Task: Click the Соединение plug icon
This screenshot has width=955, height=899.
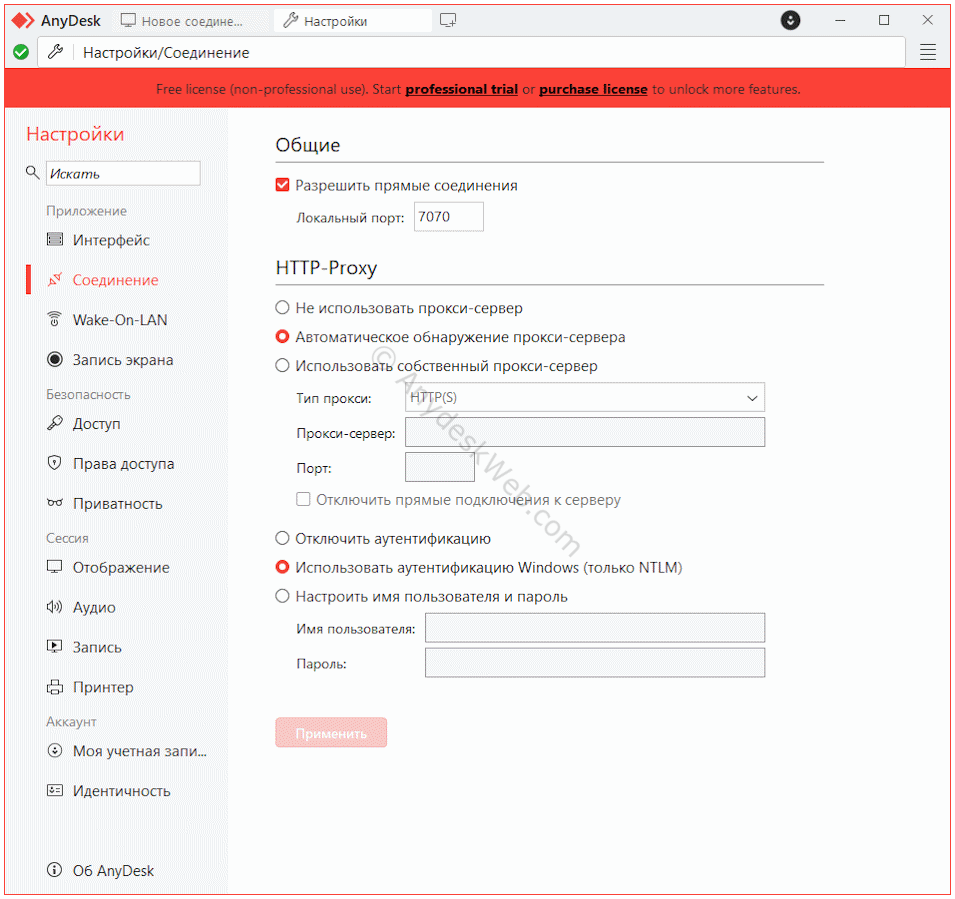Action: [55, 280]
